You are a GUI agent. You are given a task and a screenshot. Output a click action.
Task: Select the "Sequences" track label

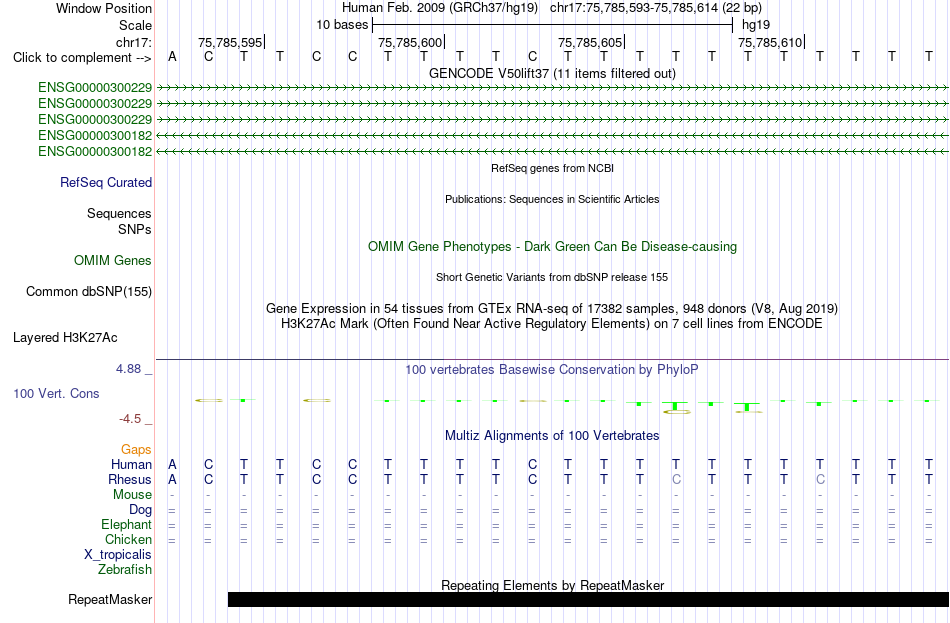(x=119, y=213)
